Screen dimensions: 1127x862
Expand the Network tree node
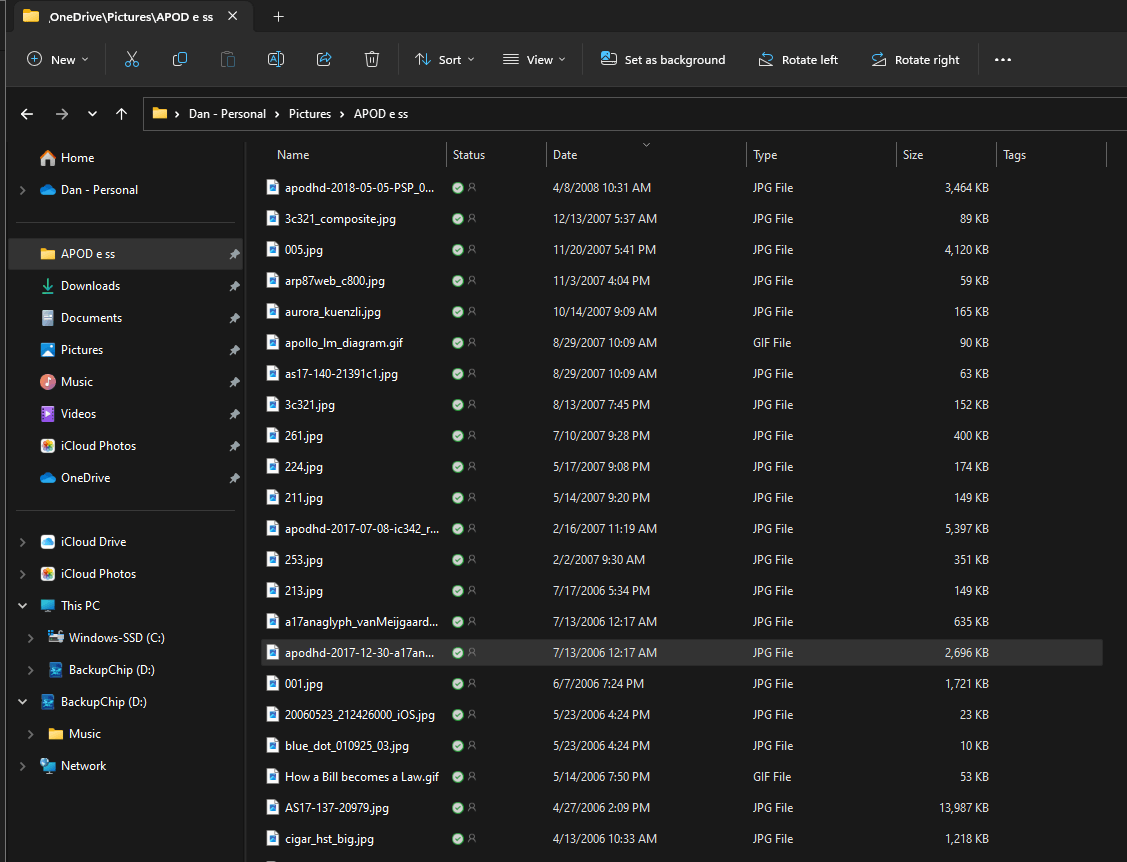23,766
